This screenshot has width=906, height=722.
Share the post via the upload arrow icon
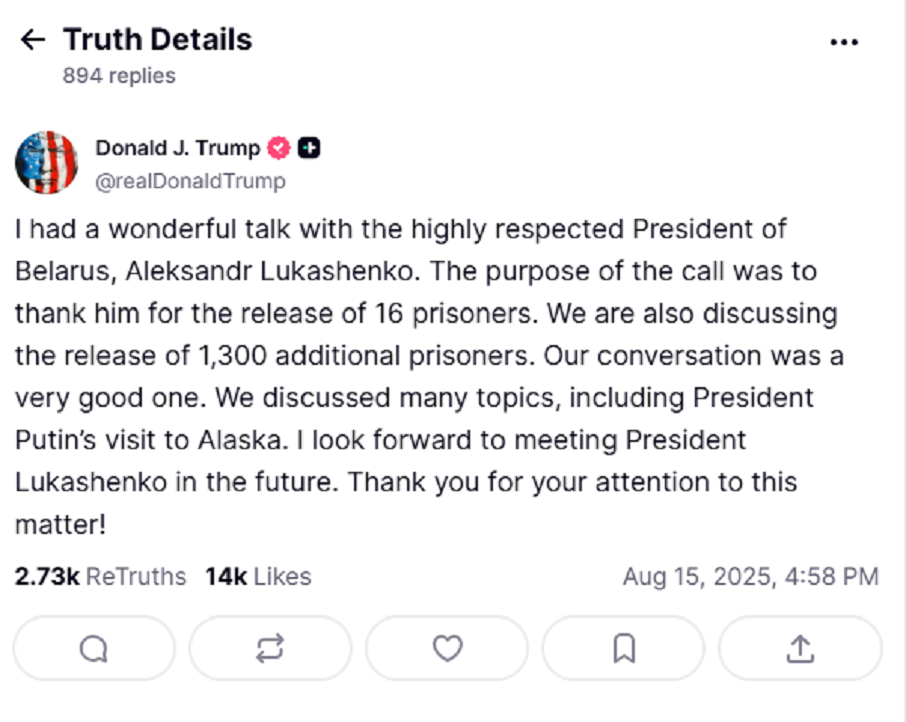[800, 649]
